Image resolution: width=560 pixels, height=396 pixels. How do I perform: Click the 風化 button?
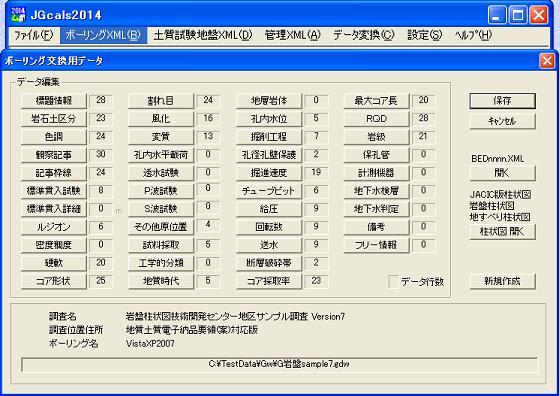pyautogui.click(x=161, y=119)
